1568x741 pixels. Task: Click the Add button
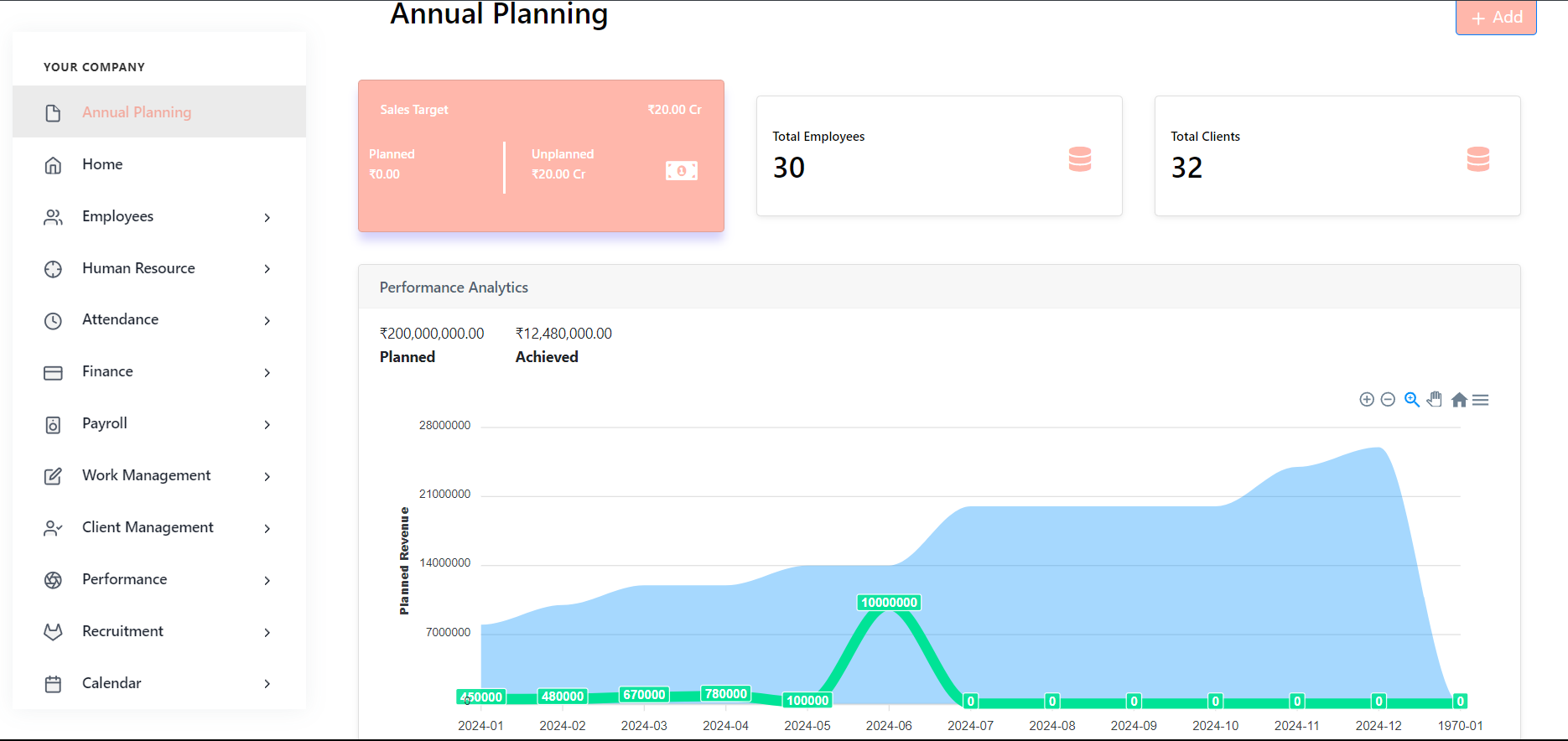[x=1496, y=17]
